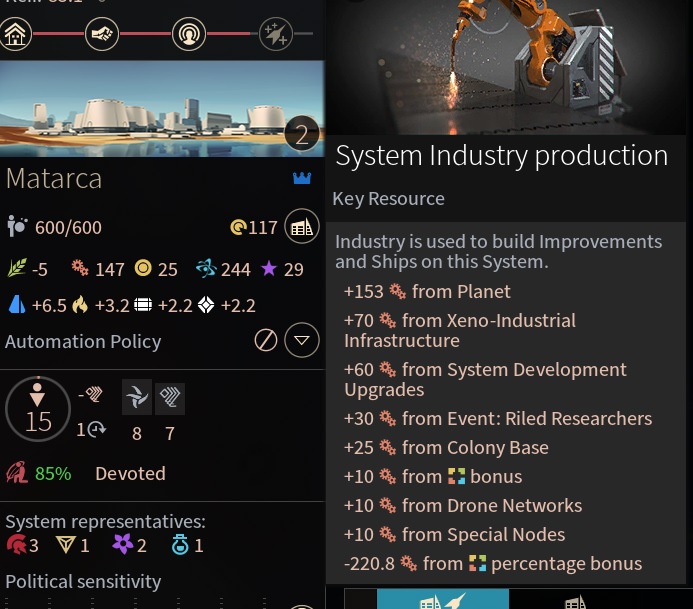This screenshot has width=693, height=609.
Task: Click the purple flower representative icon
Action: pos(122,545)
